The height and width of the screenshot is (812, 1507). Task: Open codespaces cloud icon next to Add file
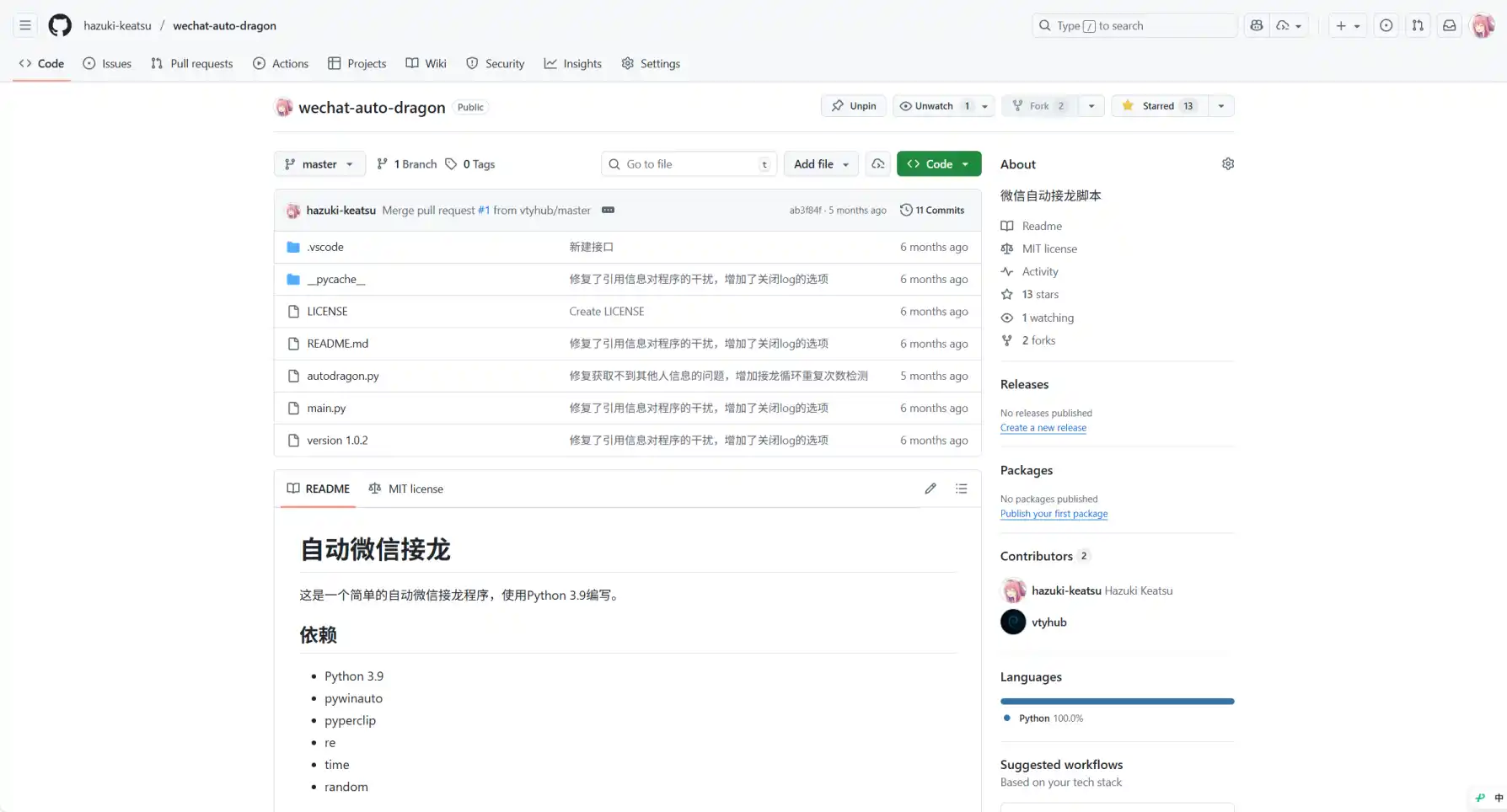click(x=877, y=163)
